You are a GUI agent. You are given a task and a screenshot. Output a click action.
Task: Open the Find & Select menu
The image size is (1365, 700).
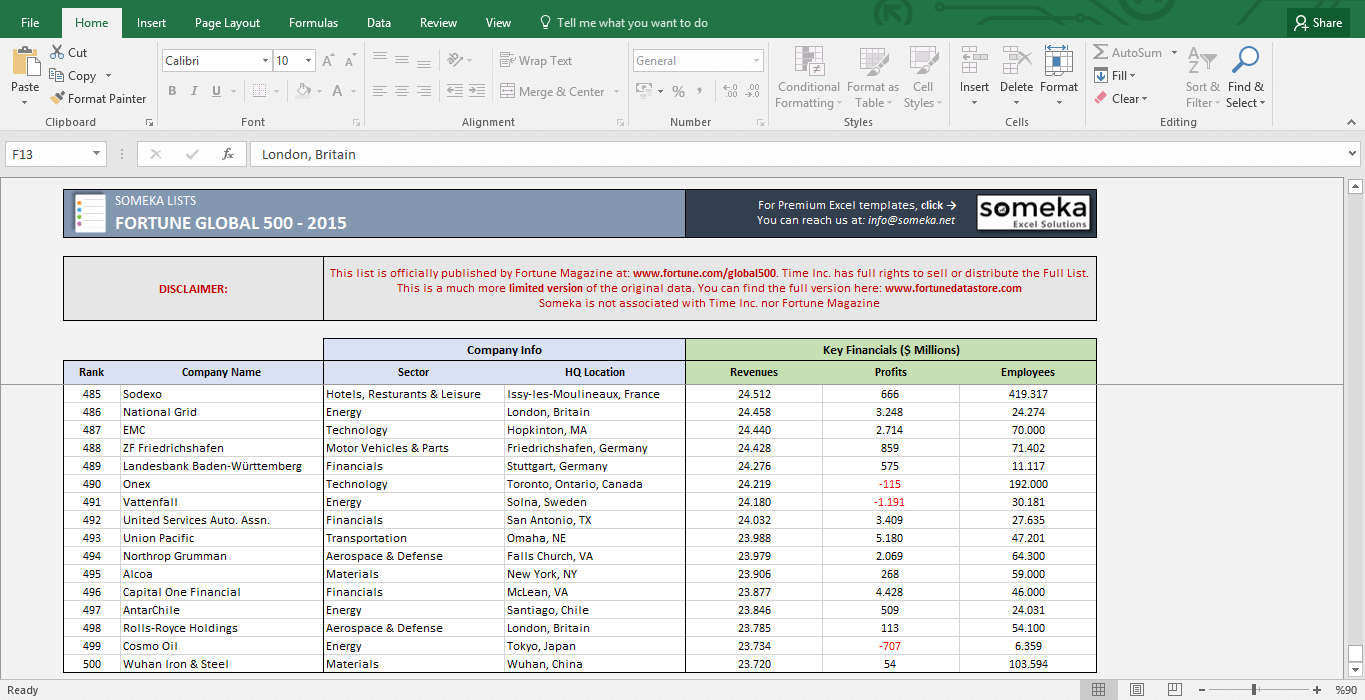pos(1245,77)
